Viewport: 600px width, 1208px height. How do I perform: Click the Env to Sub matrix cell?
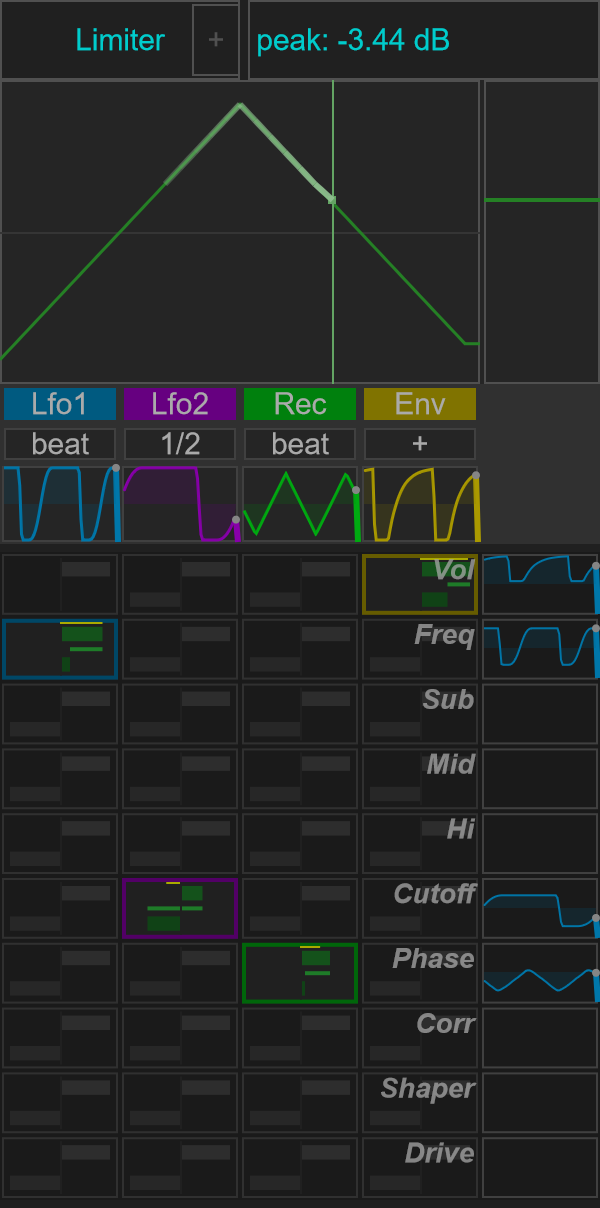click(x=420, y=714)
